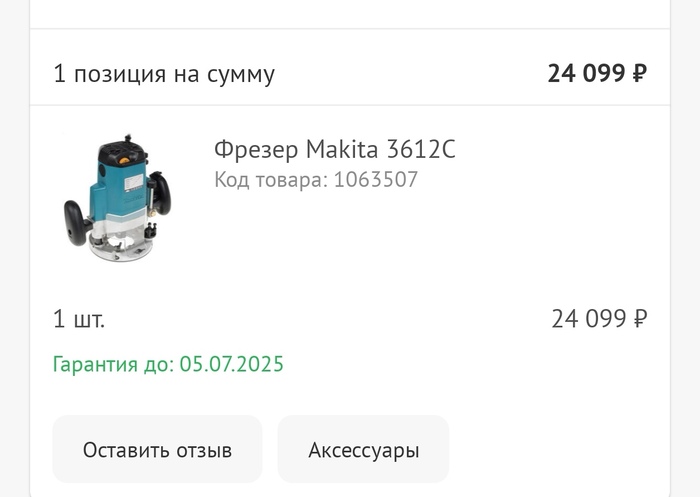The image size is (700, 497).
Task: Click the 1 шт. quantity label
Action: click(x=79, y=320)
